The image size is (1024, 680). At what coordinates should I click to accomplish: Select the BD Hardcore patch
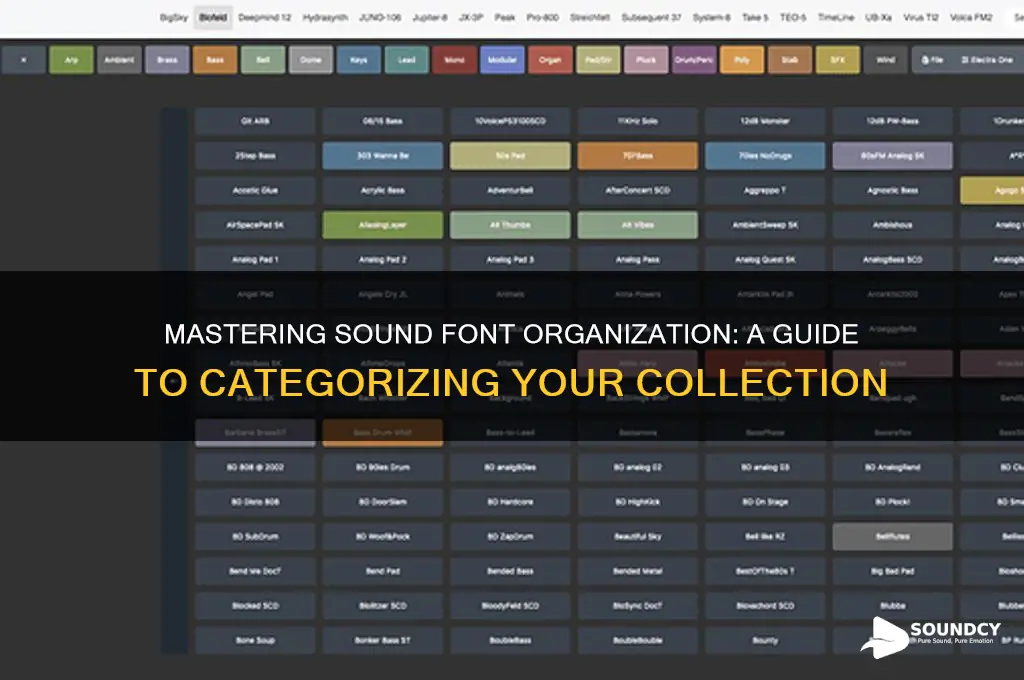click(x=510, y=502)
